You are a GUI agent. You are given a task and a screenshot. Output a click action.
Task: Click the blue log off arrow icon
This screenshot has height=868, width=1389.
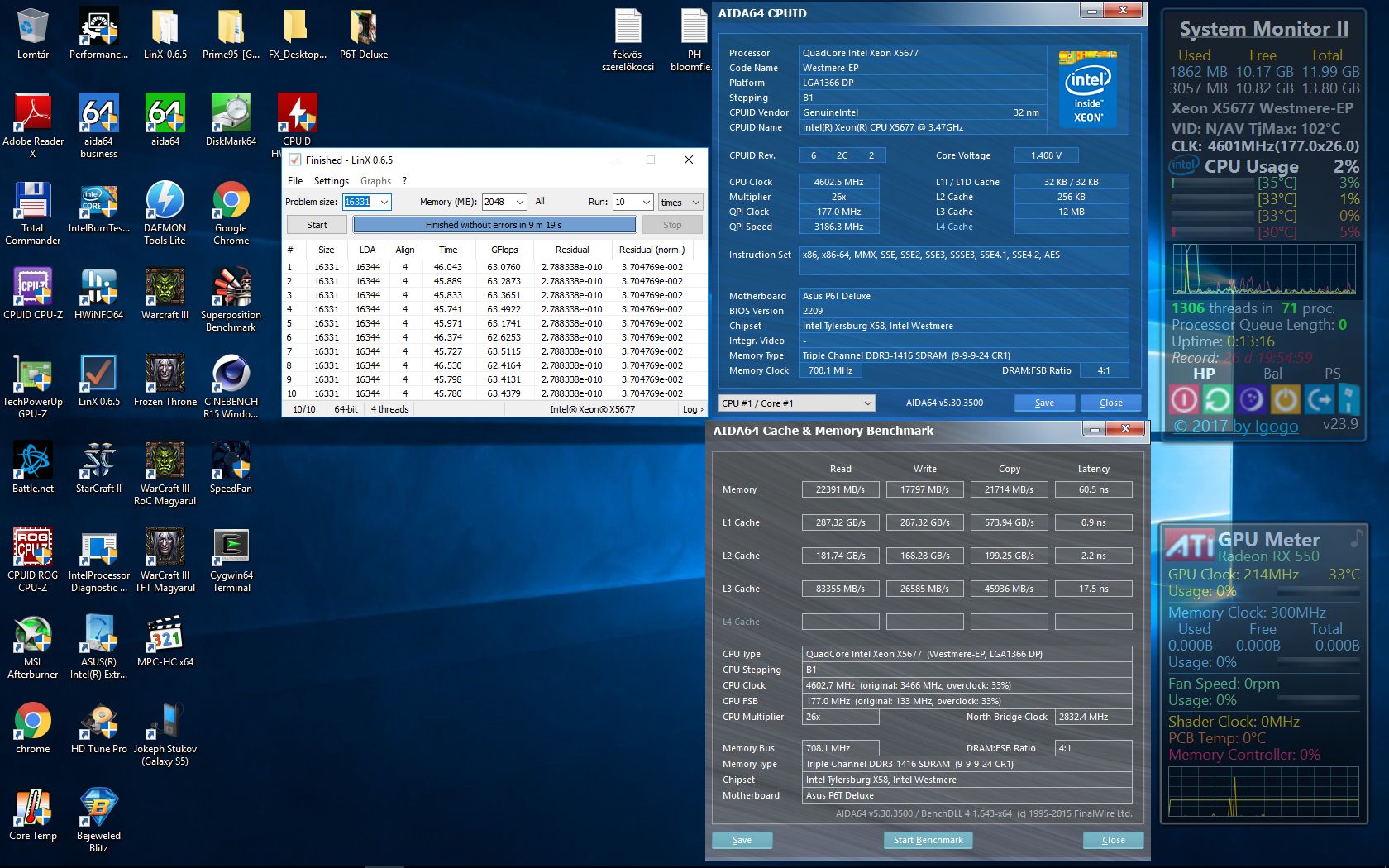(1320, 400)
